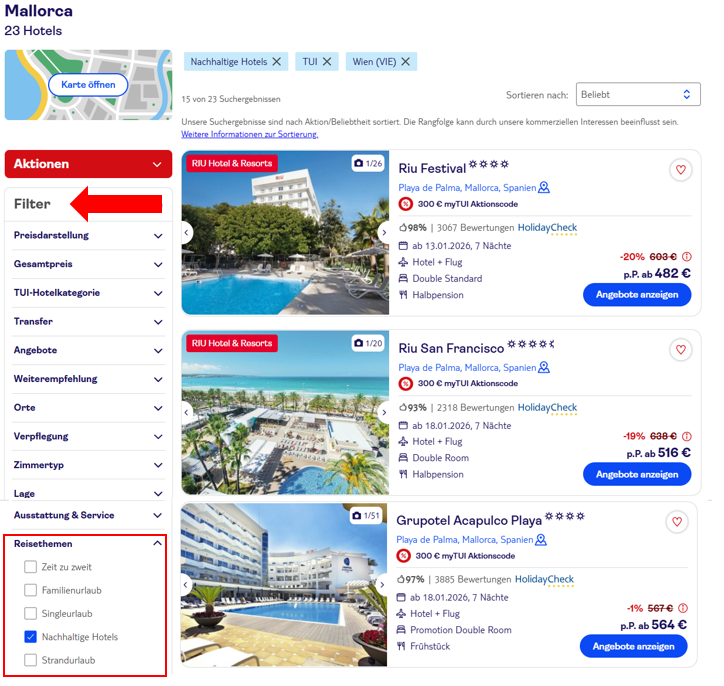Viewport: 724px width, 686px height.
Task: Show previous photo of Grupotel Acapulco Playa
Action: (186, 584)
